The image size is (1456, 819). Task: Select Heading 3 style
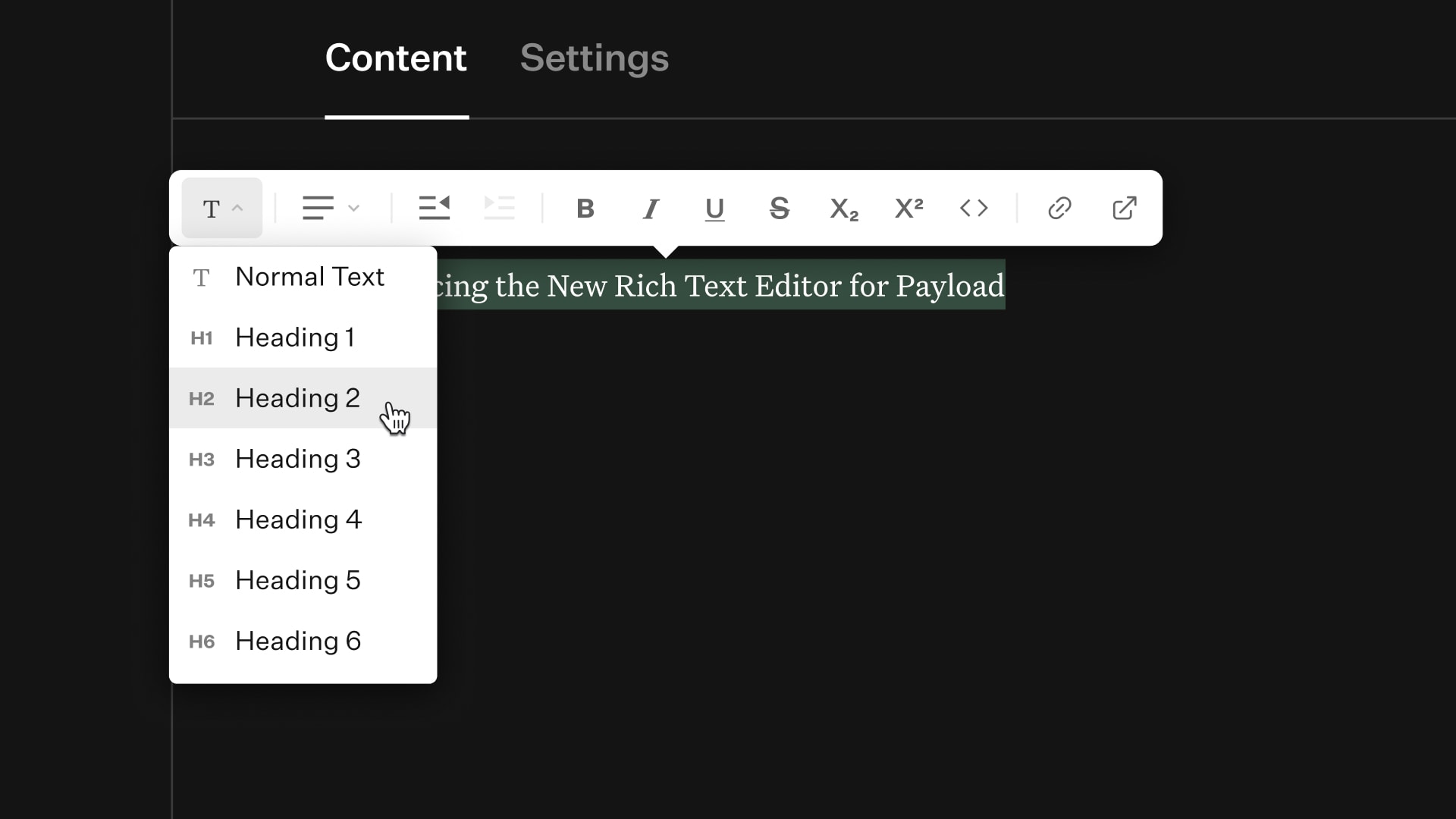point(303,459)
